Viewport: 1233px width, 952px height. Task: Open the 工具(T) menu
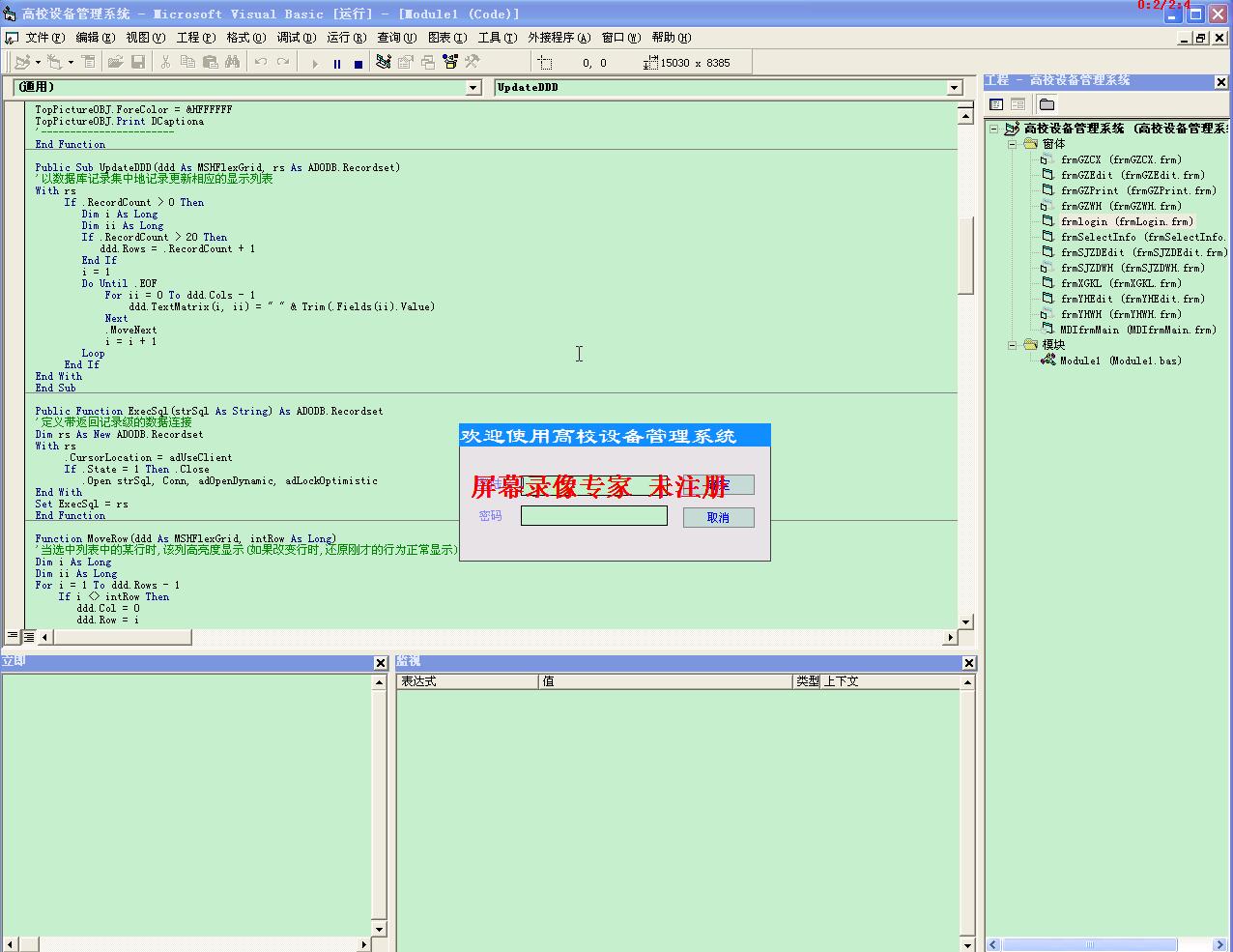[x=498, y=38]
